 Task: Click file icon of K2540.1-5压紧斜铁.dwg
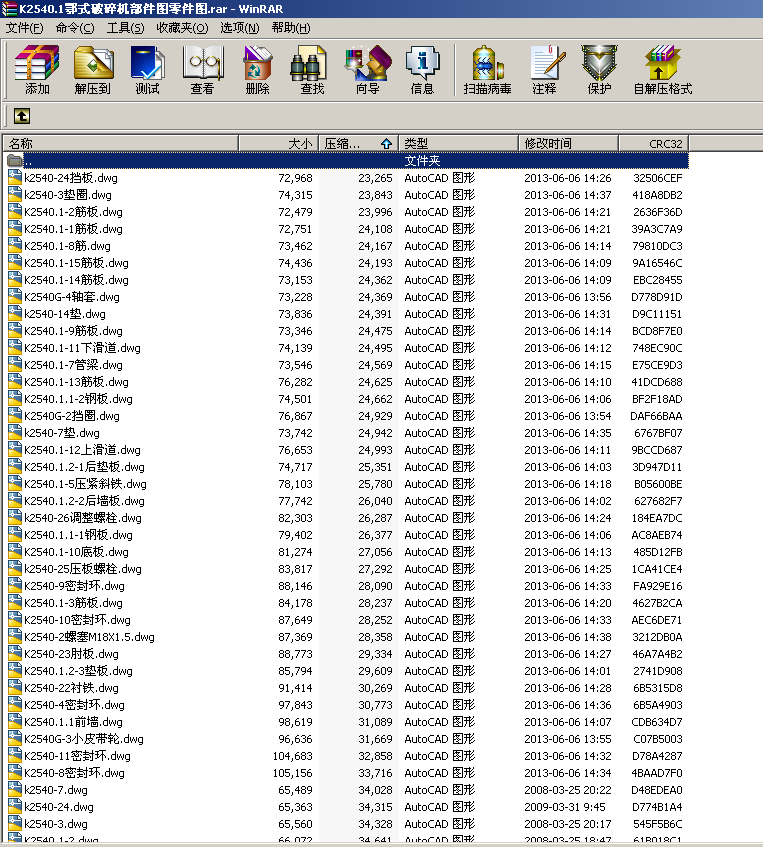[15, 484]
